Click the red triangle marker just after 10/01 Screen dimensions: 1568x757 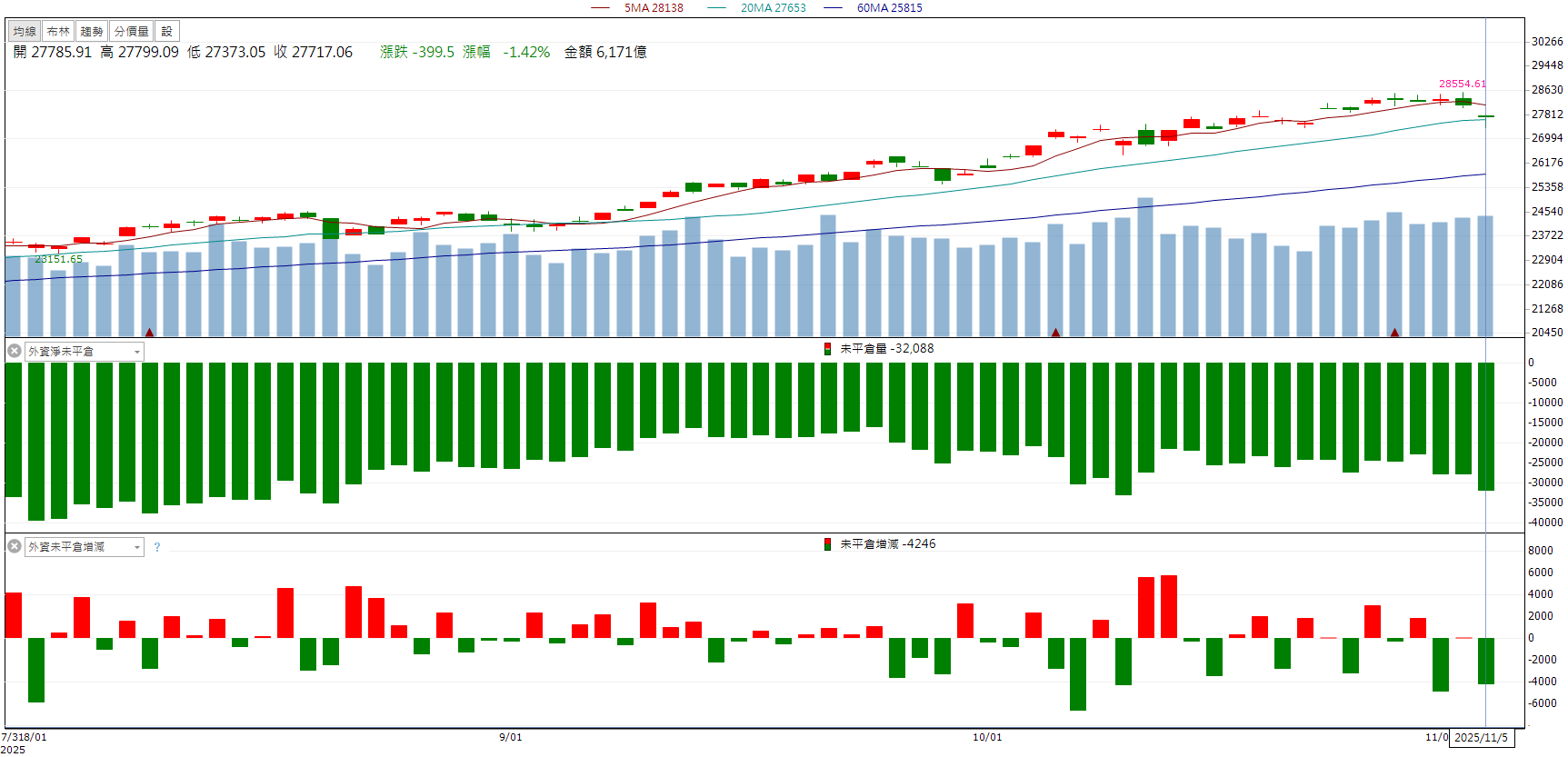(1055, 333)
